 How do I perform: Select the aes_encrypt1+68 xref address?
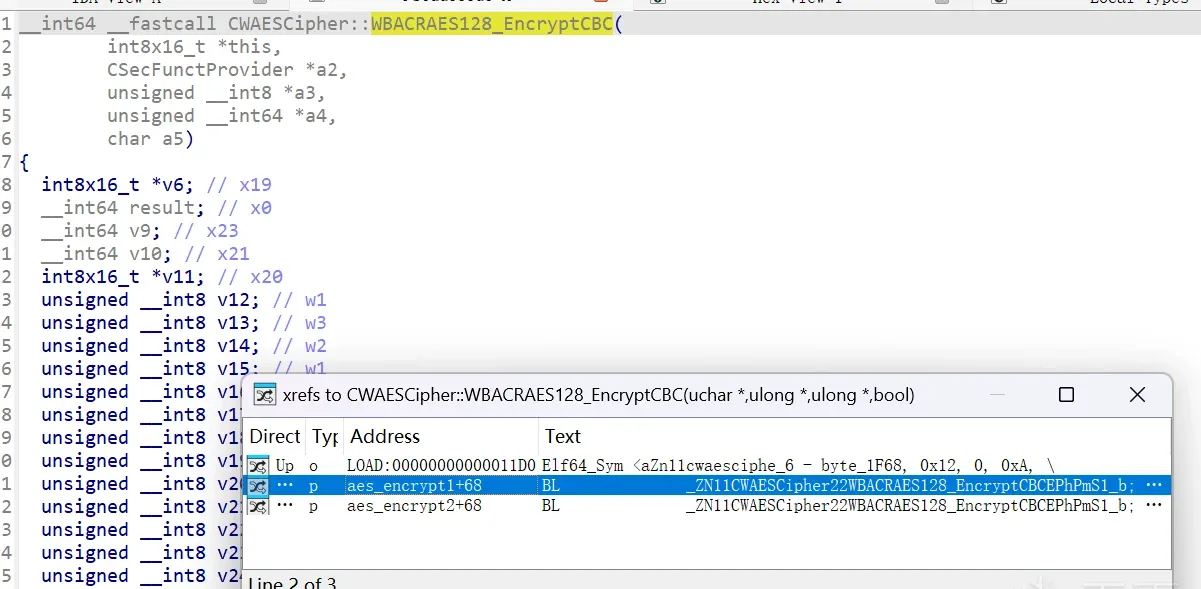coord(414,486)
